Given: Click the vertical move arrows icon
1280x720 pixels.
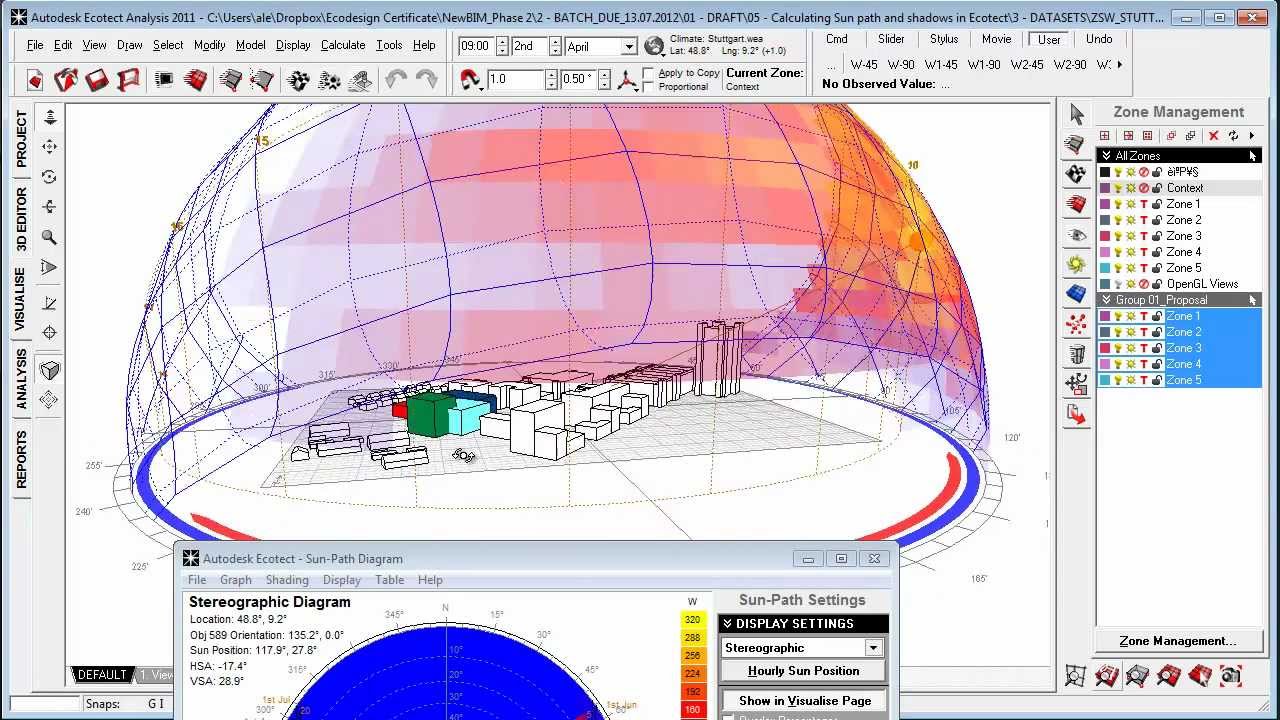Looking at the screenshot, I should pos(49,117).
